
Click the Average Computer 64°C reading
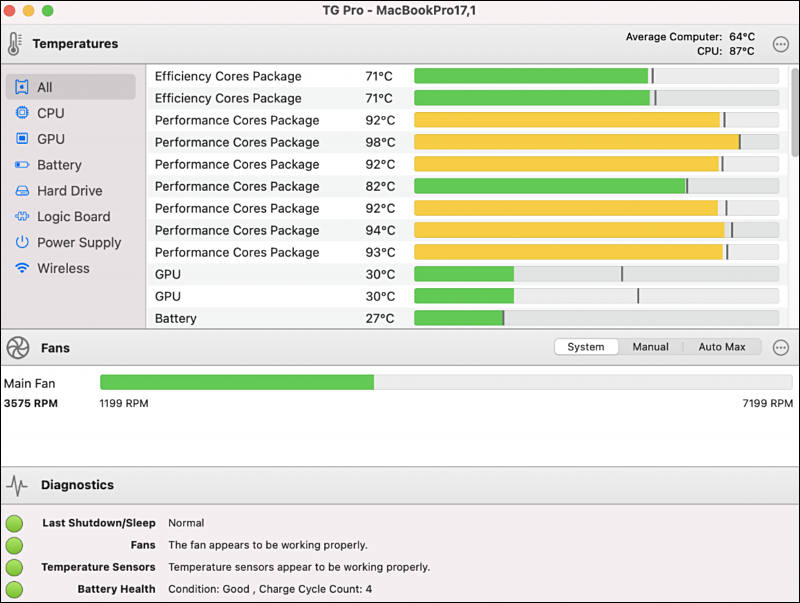click(690, 37)
